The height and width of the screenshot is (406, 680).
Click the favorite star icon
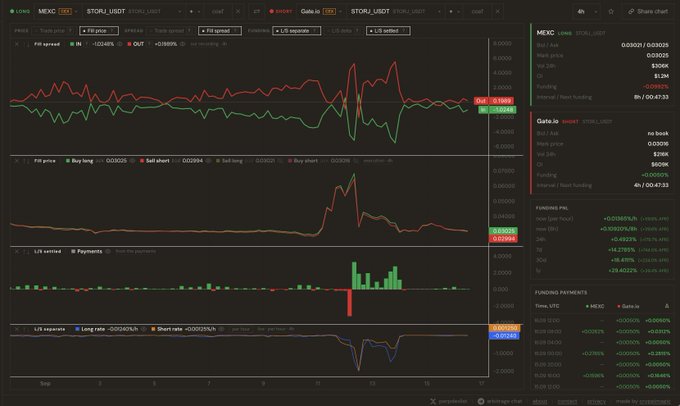point(611,11)
